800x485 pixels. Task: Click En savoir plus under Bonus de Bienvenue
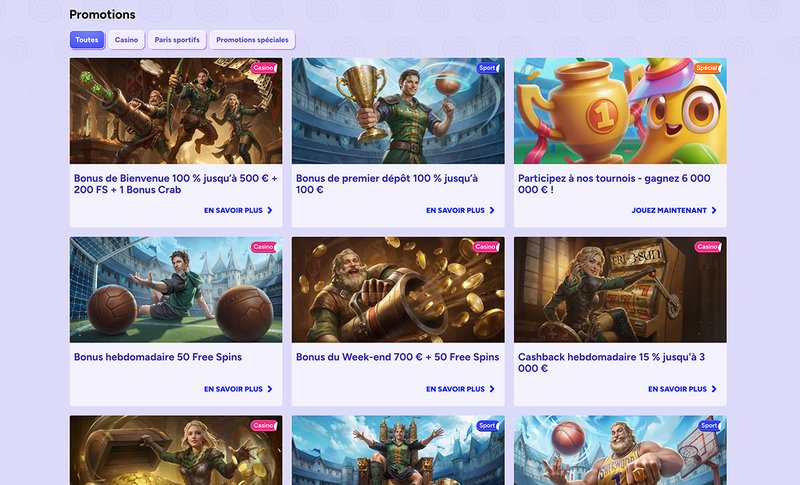238,211
